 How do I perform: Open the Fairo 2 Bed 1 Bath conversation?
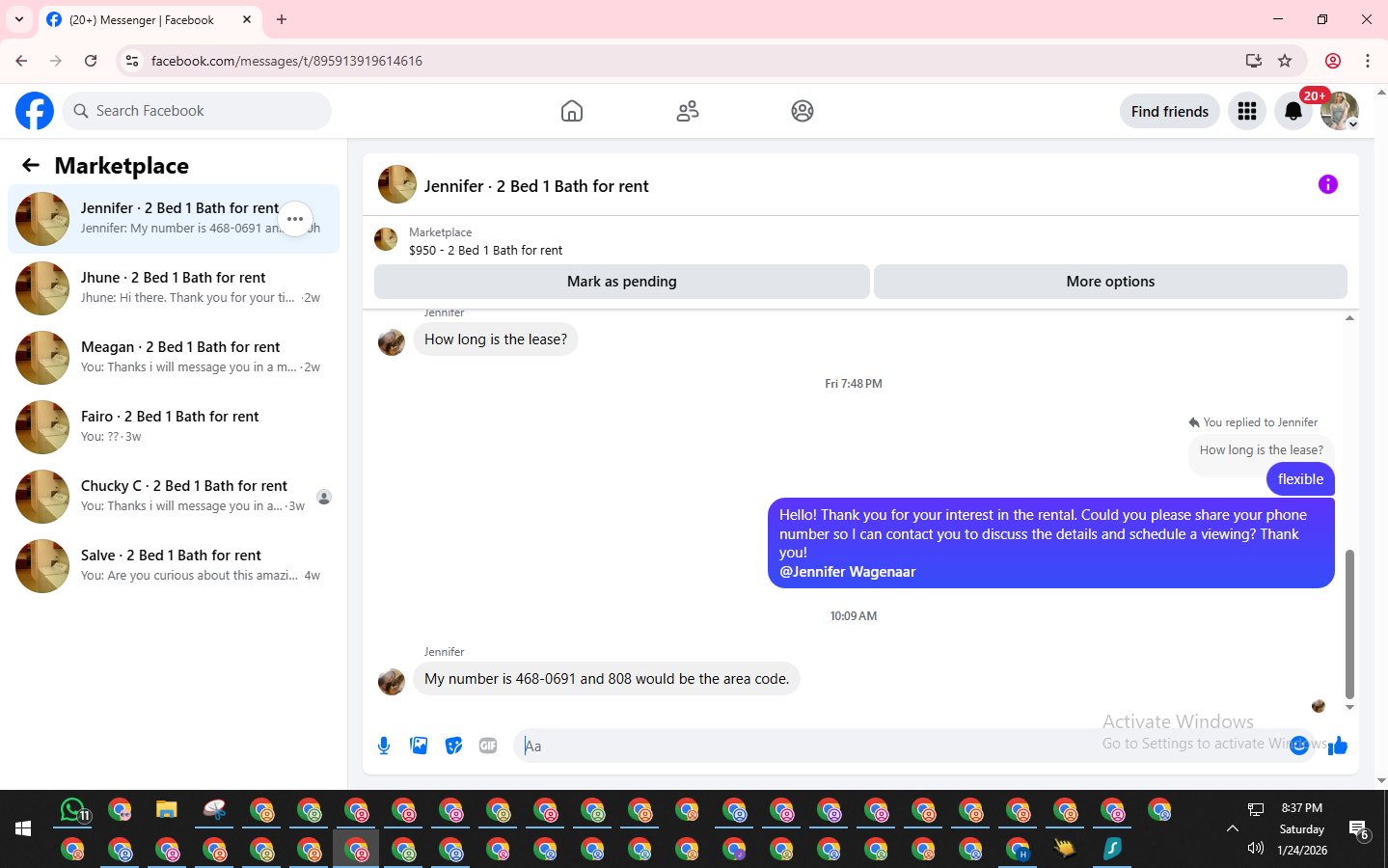click(174, 427)
